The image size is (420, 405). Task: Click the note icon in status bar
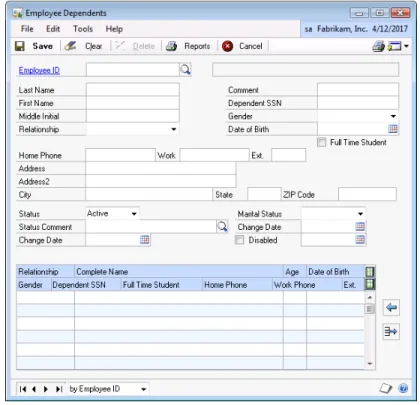click(x=386, y=388)
